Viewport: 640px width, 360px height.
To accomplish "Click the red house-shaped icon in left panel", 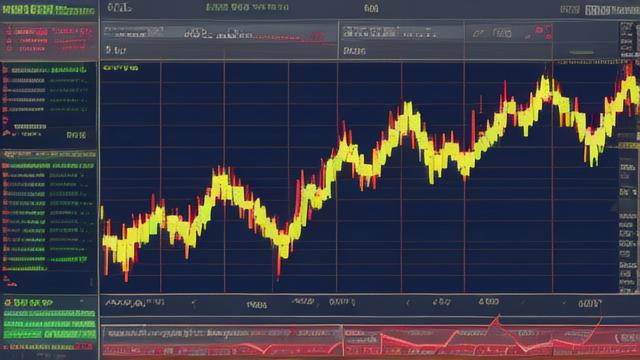I will tap(6, 133).
